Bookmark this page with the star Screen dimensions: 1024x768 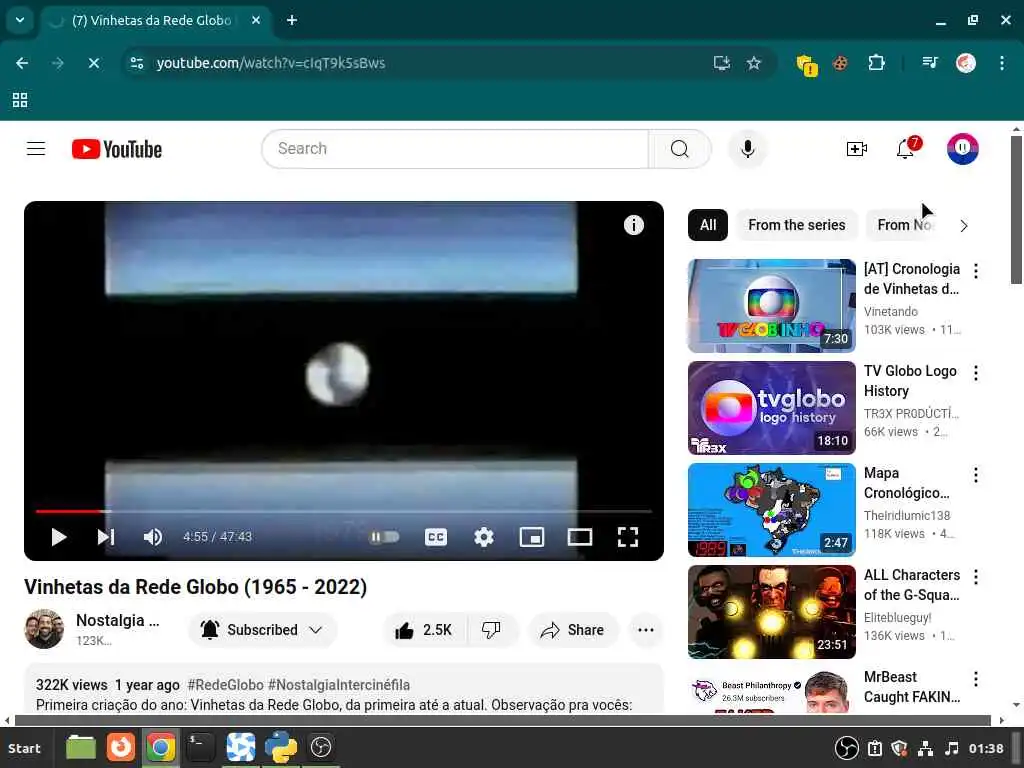pyautogui.click(x=754, y=63)
